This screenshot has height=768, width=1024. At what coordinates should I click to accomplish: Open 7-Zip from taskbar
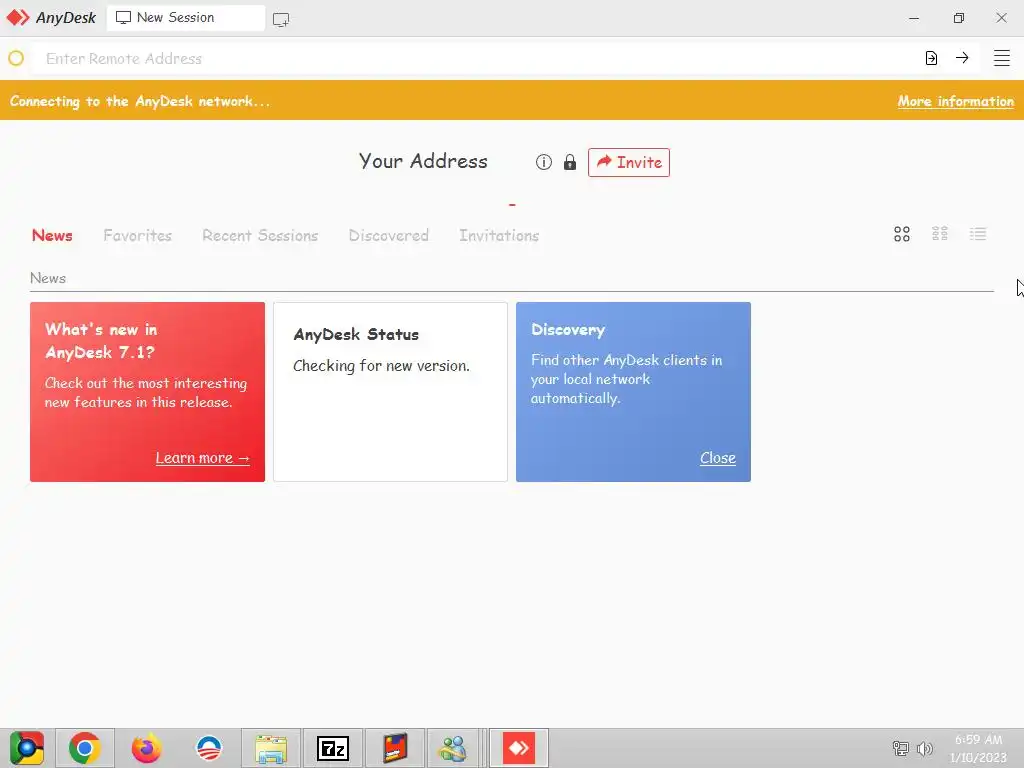pyautogui.click(x=332, y=748)
